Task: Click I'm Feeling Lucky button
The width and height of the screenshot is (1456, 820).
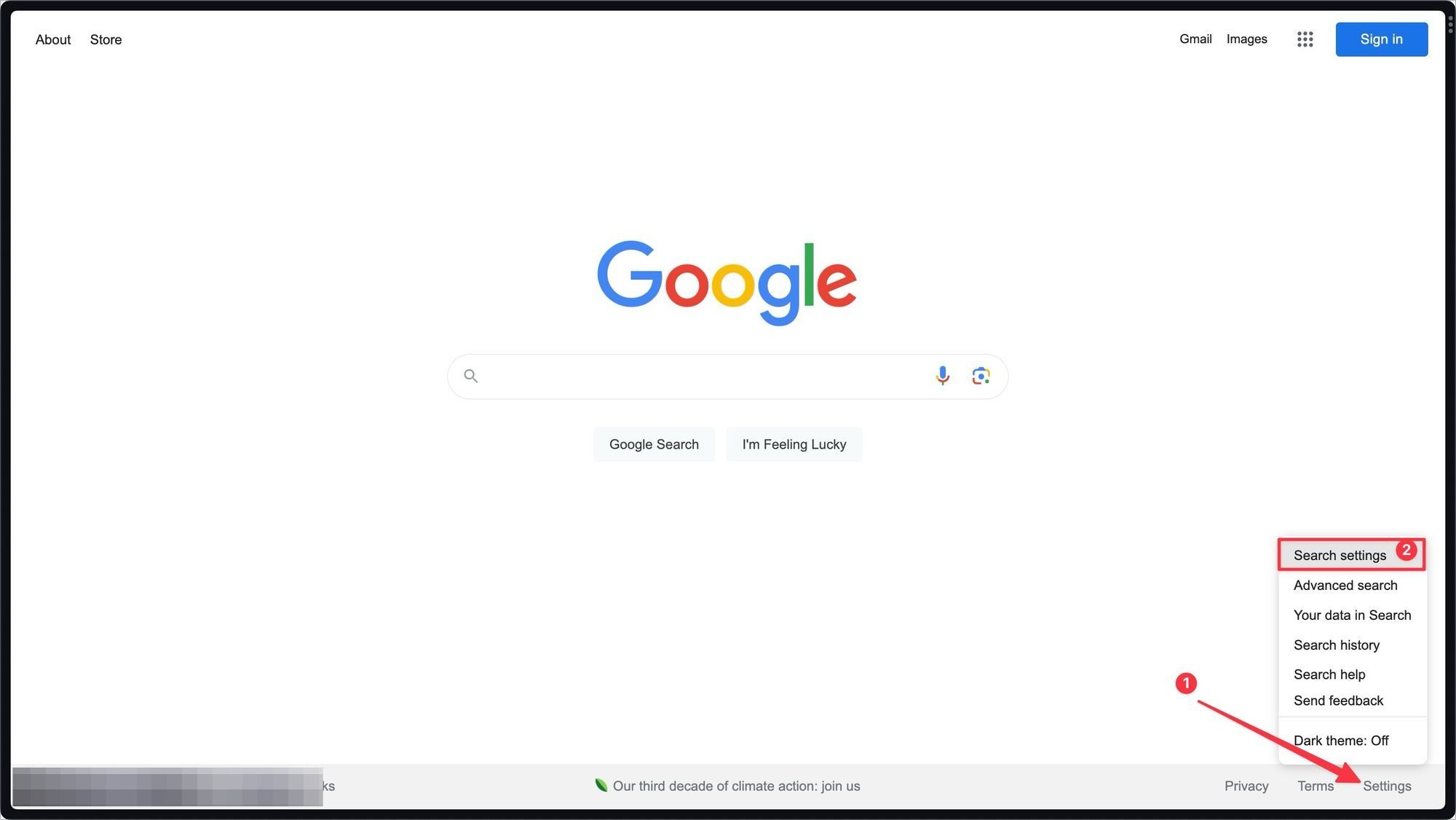Action: 794,443
